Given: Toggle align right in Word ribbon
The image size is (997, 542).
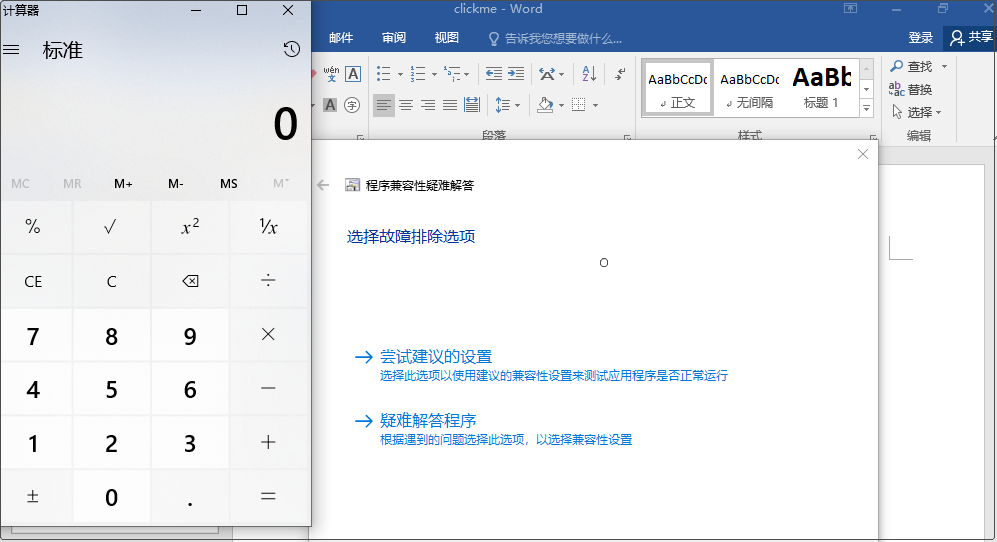Looking at the screenshot, I should tap(428, 105).
